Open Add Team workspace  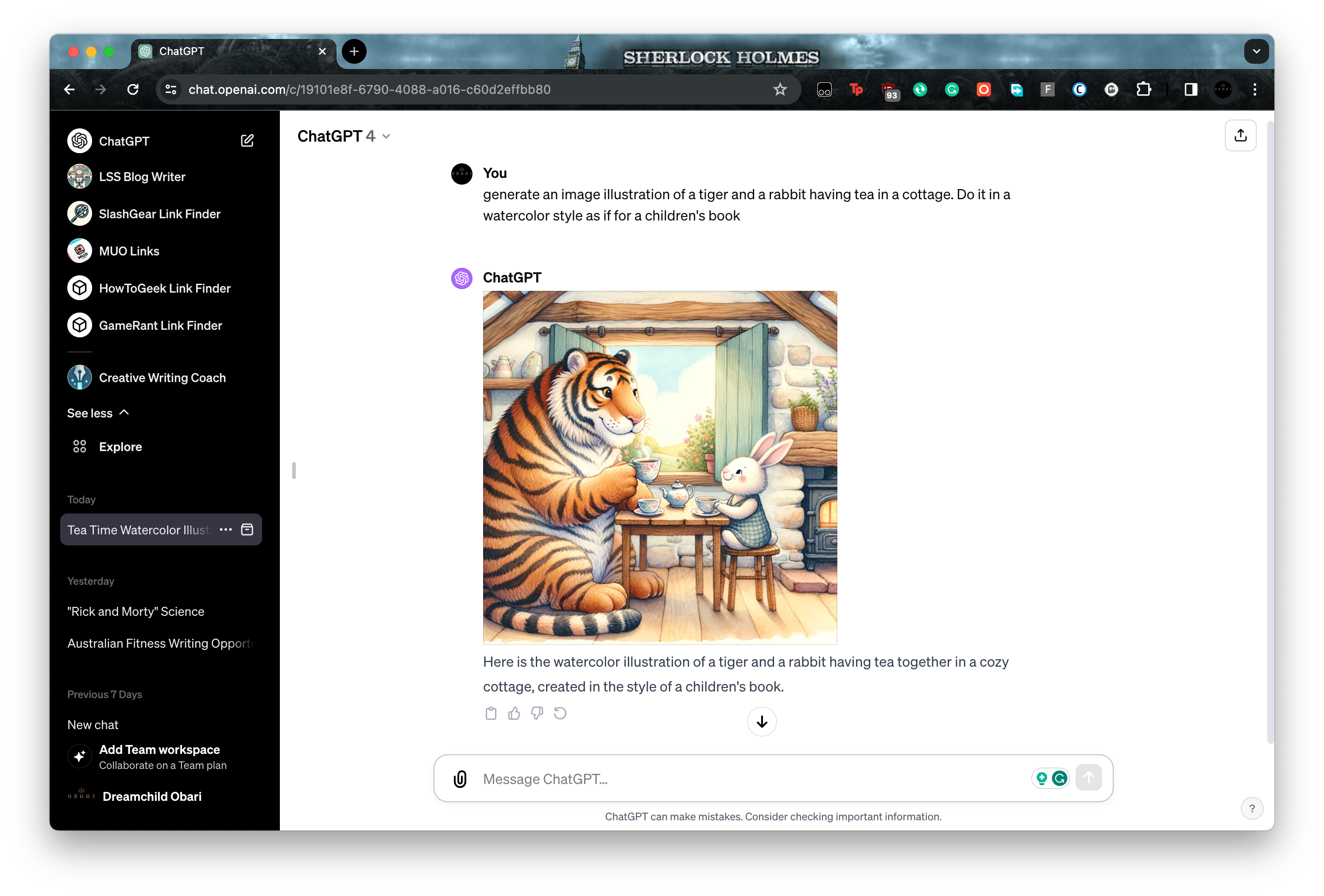pos(159,749)
